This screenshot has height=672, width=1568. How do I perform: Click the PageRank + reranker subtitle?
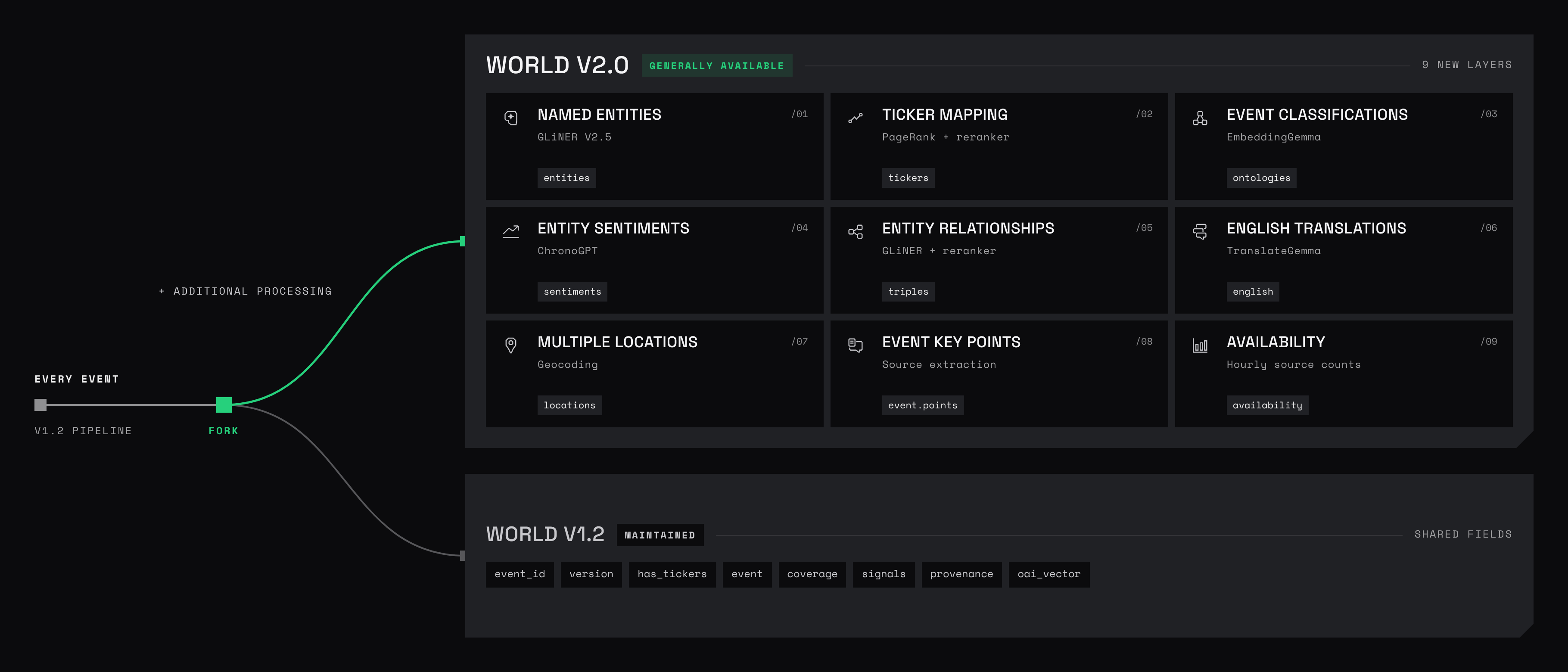945,137
